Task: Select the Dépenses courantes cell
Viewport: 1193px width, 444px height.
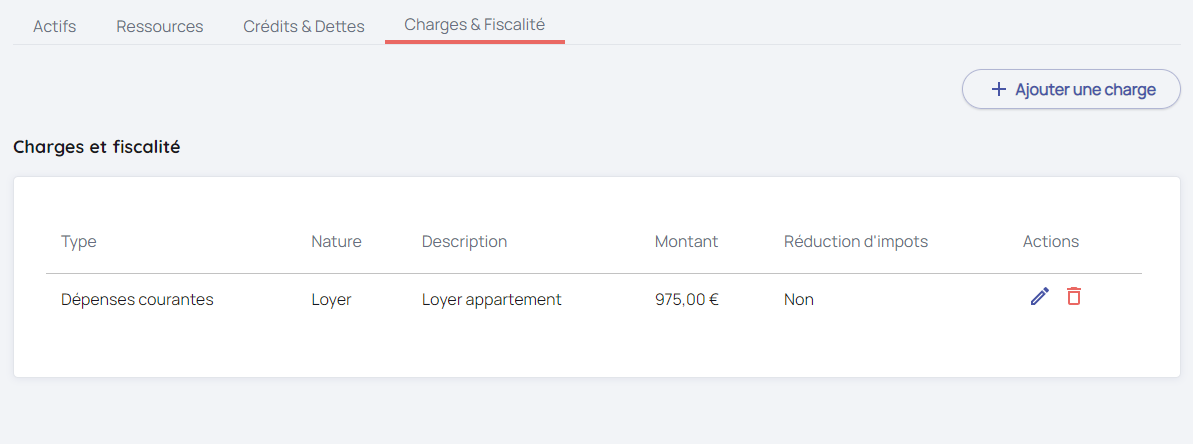Action: (x=137, y=299)
